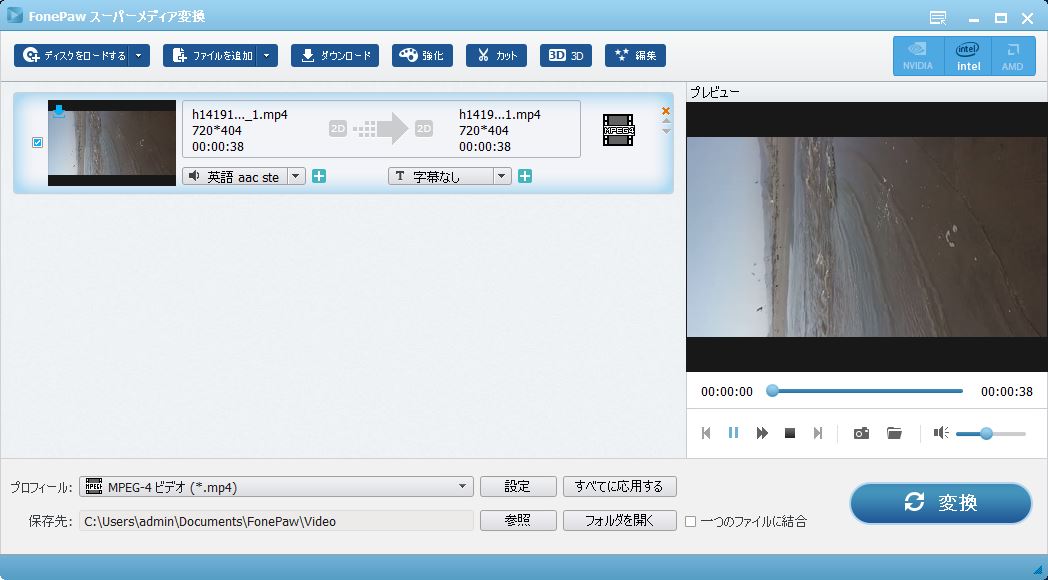Add an audio track with plus icon

pyautogui.click(x=319, y=176)
